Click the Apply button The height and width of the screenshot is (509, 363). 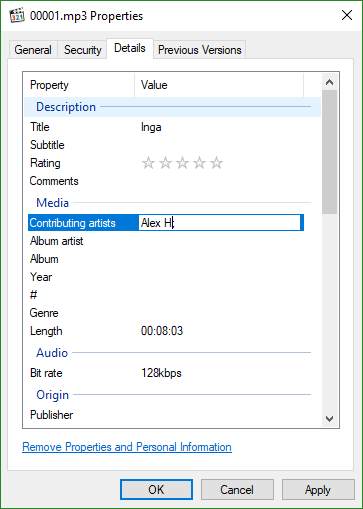point(318,490)
